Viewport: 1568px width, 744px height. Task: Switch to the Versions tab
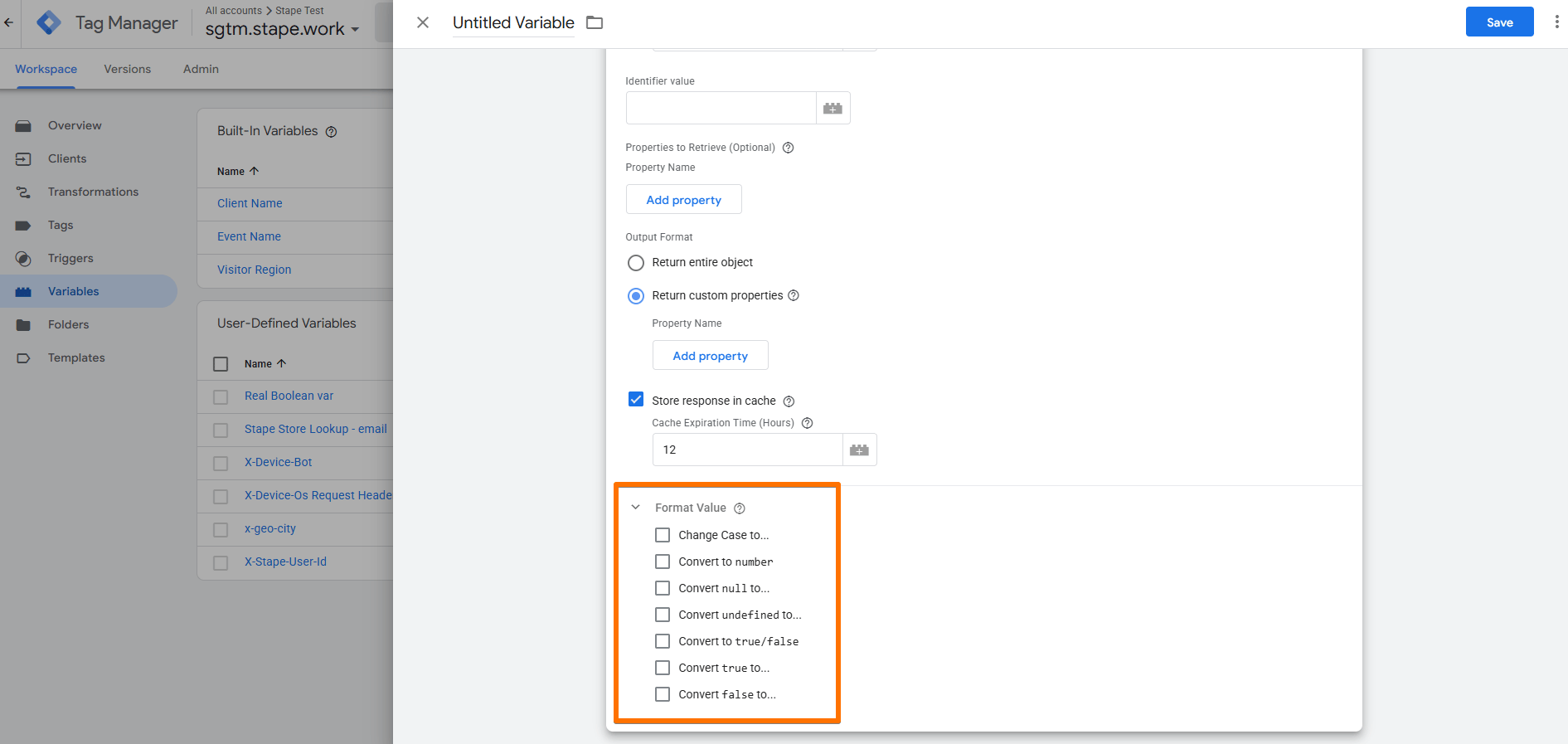pos(128,69)
